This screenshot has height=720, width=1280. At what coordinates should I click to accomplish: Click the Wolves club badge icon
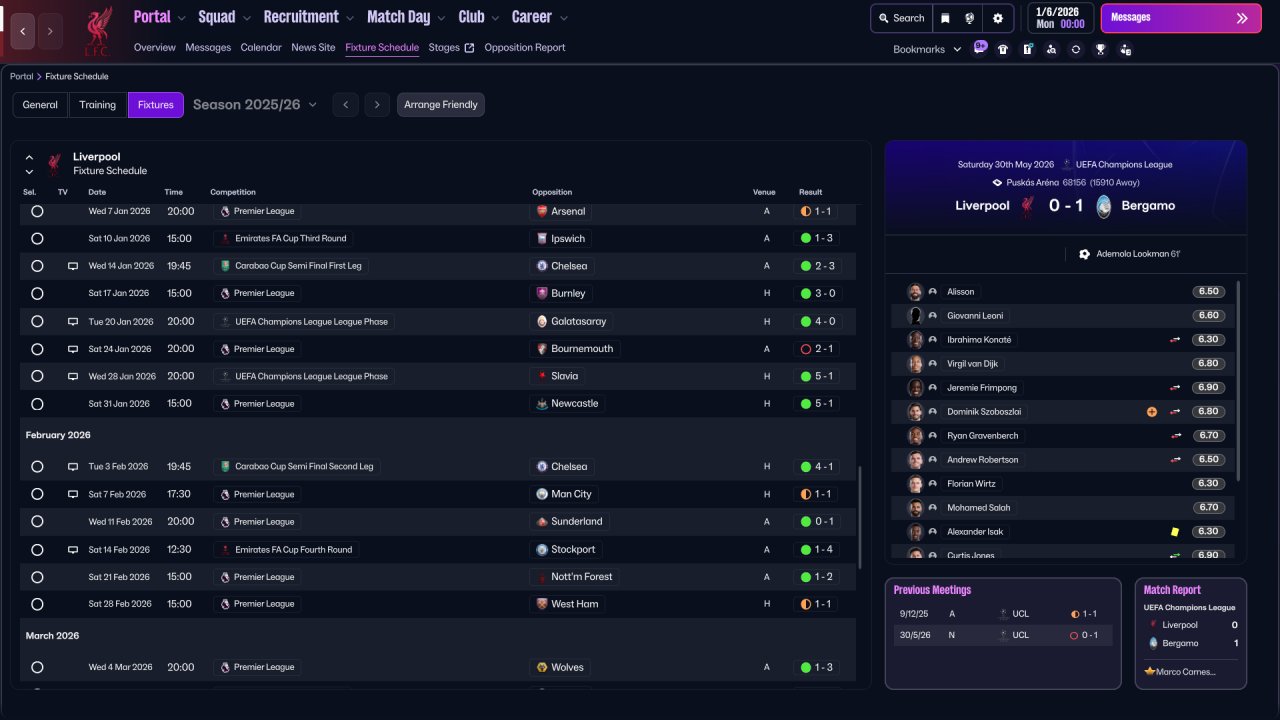click(542, 667)
